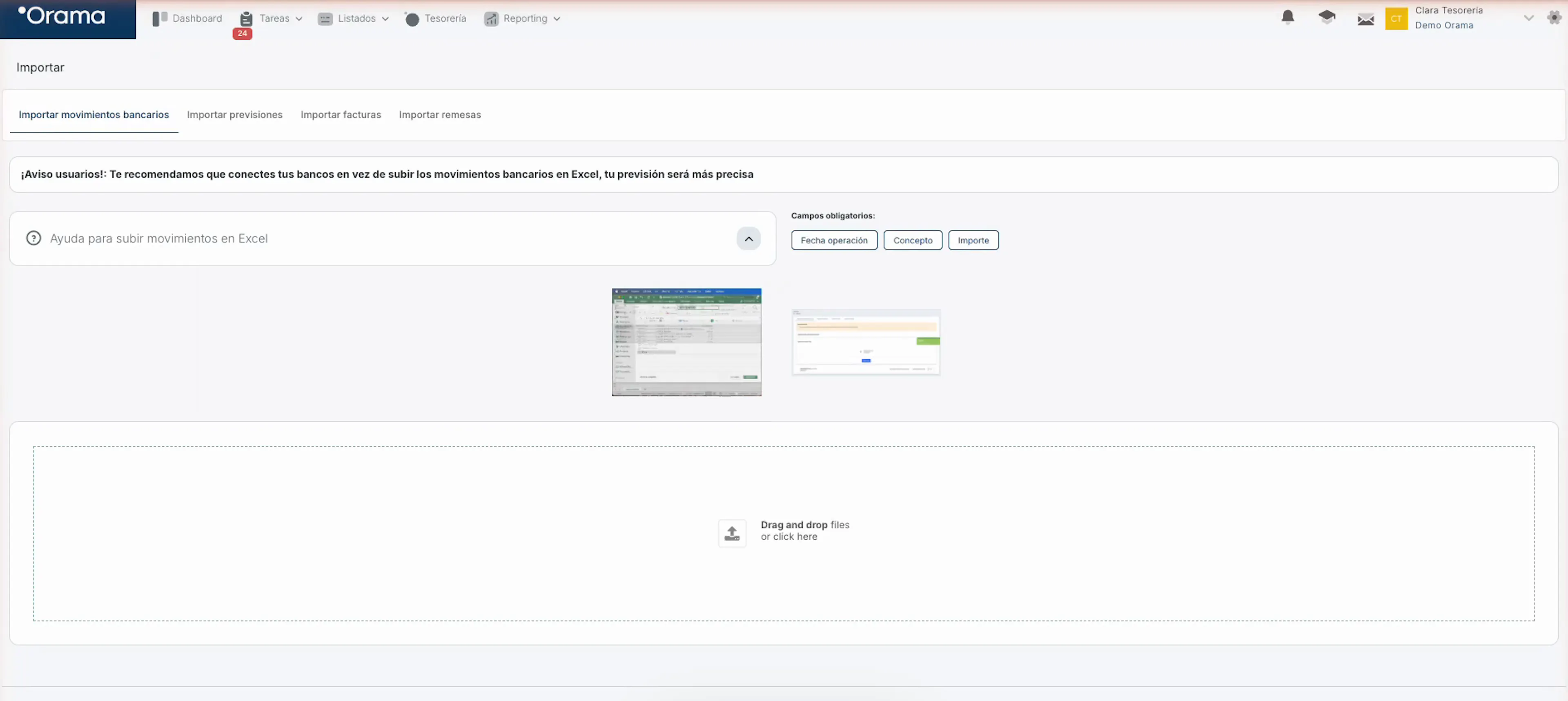
Task: Click the Reporting chart icon
Action: click(490, 19)
